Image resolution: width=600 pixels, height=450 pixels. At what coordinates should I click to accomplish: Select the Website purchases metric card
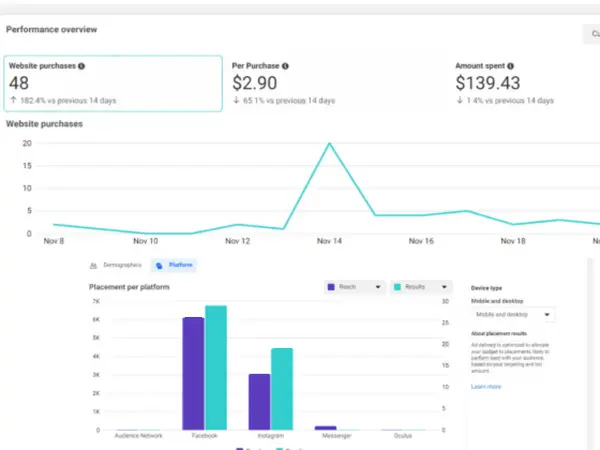pyautogui.click(x=113, y=83)
